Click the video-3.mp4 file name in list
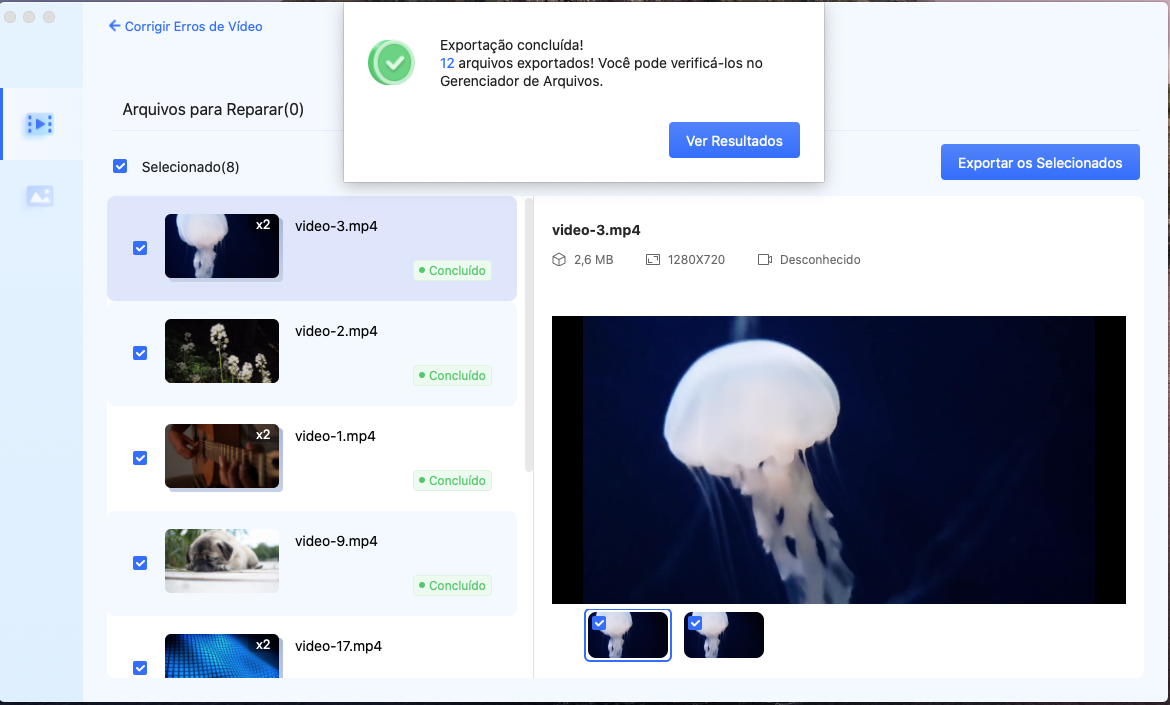This screenshot has width=1170, height=705. point(336,226)
